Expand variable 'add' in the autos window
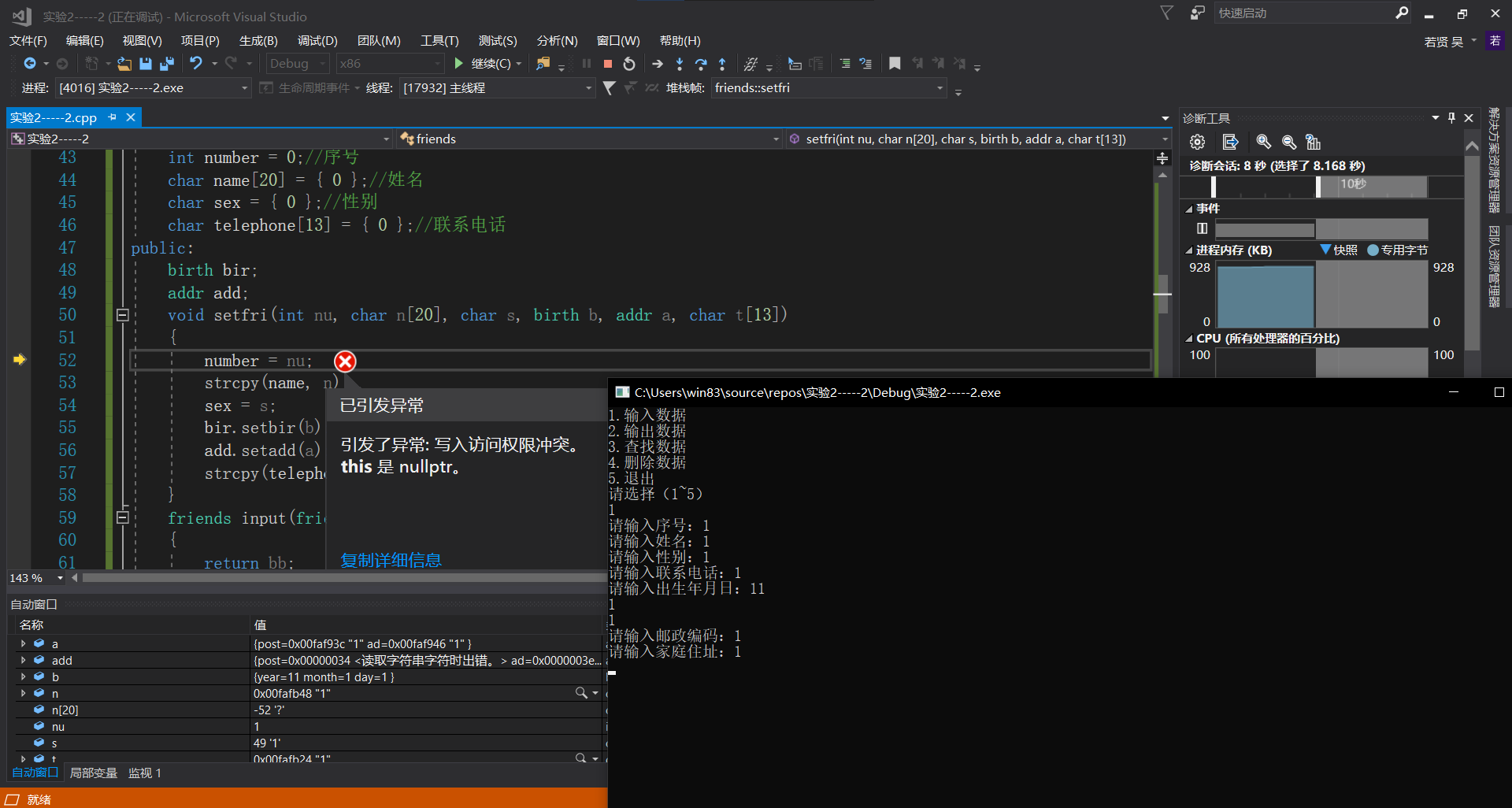This screenshot has height=808, width=1512. [x=23, y=660]
